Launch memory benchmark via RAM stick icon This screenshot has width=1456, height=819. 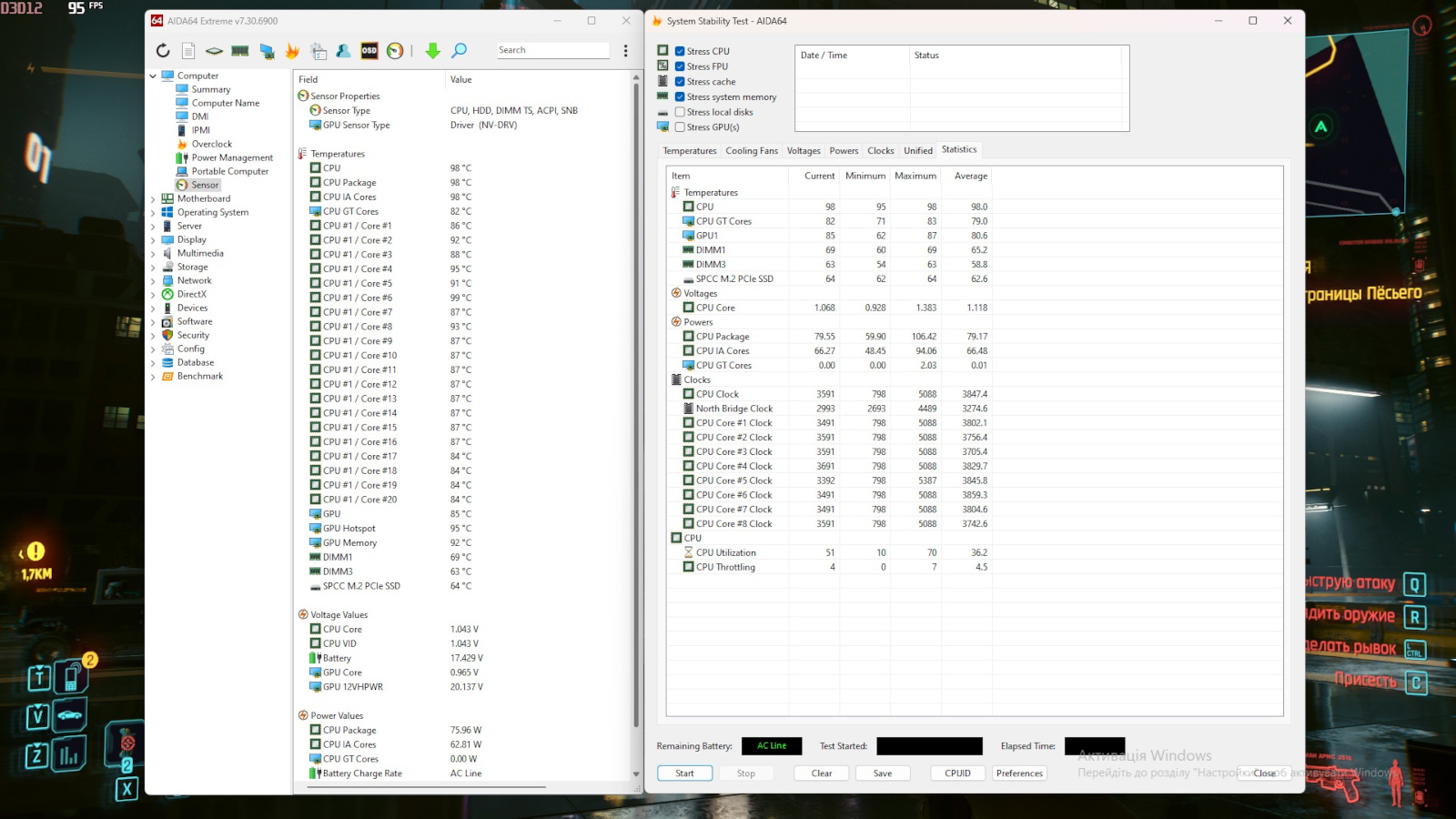240,51
